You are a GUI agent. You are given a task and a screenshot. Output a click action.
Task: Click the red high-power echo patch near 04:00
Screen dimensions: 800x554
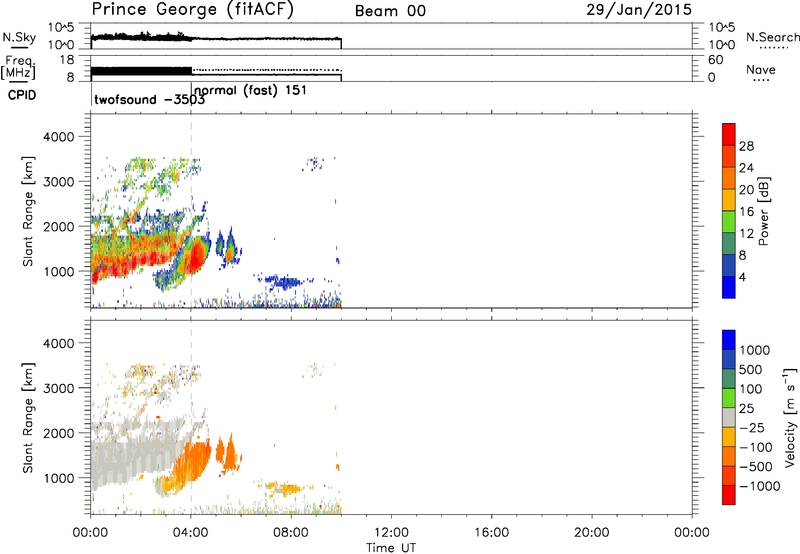tap(195, 258)
